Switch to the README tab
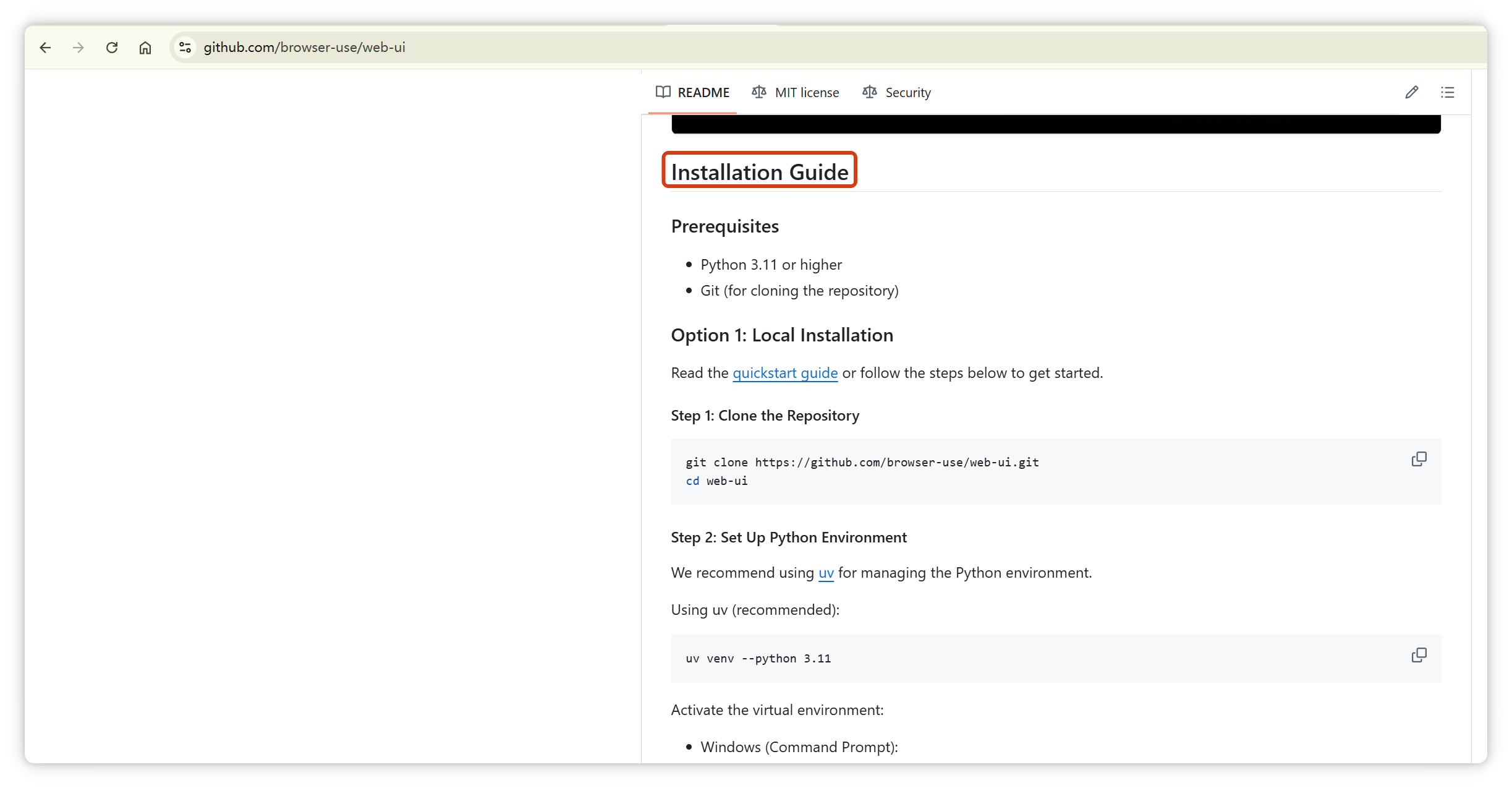Viewport: 1512px width, 788px height. click(692, 92)
